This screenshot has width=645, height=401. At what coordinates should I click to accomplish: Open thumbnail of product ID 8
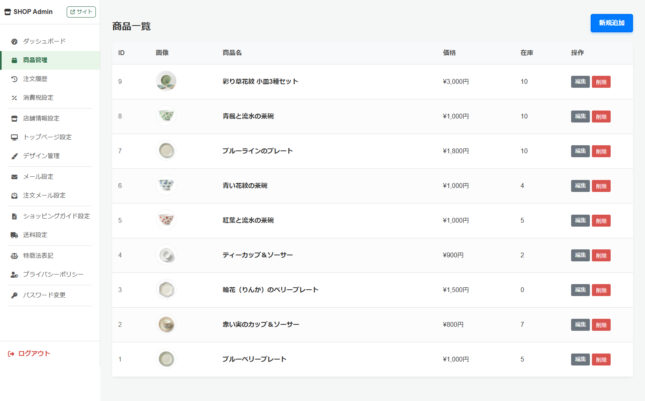click(x=166, y=116)
